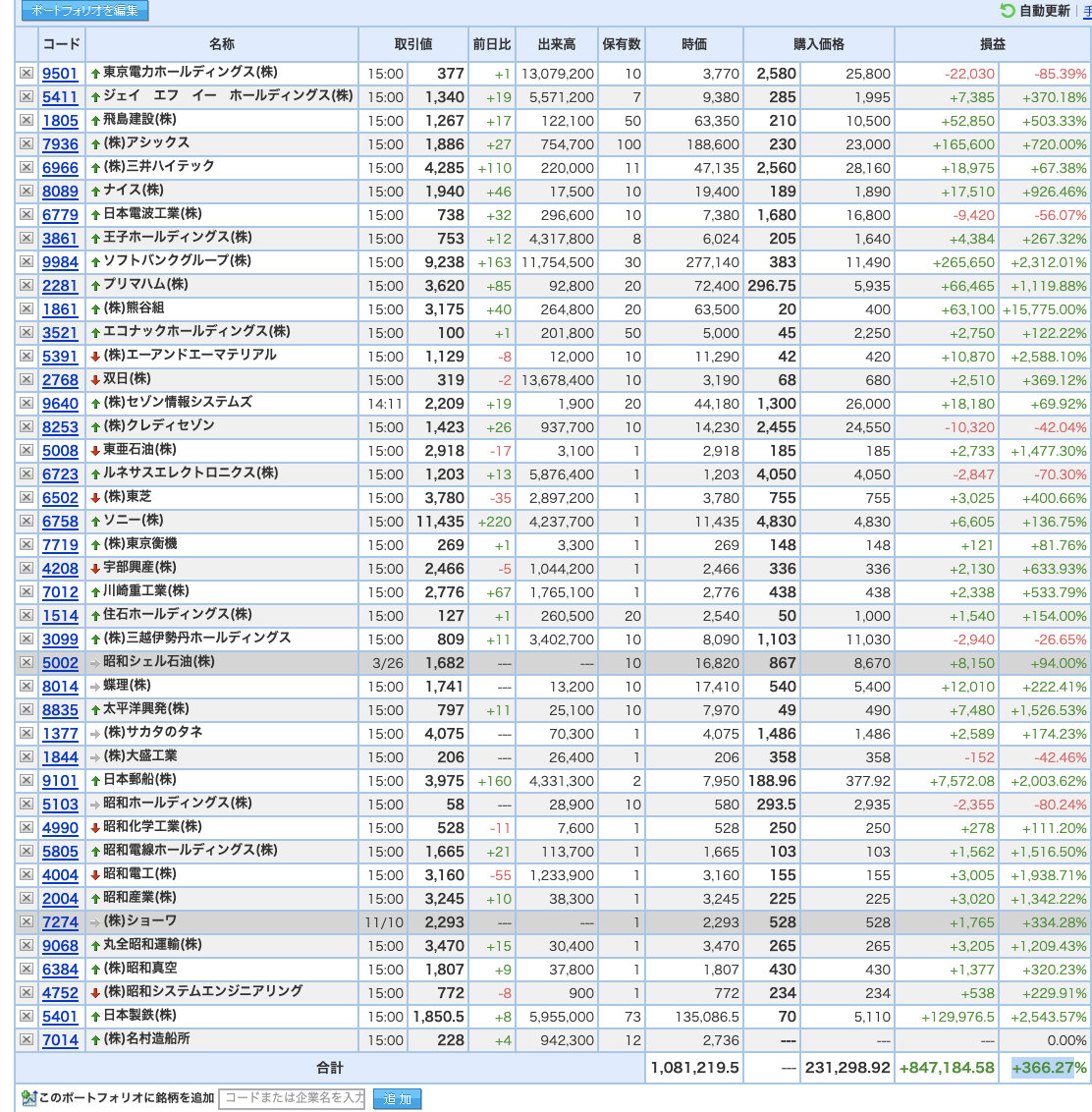The width and height of the screenshot is (1092, 1112).
Task: Click the +15,775.00% gain cell for 熊谷組
Action: (x=1044, y=309)
